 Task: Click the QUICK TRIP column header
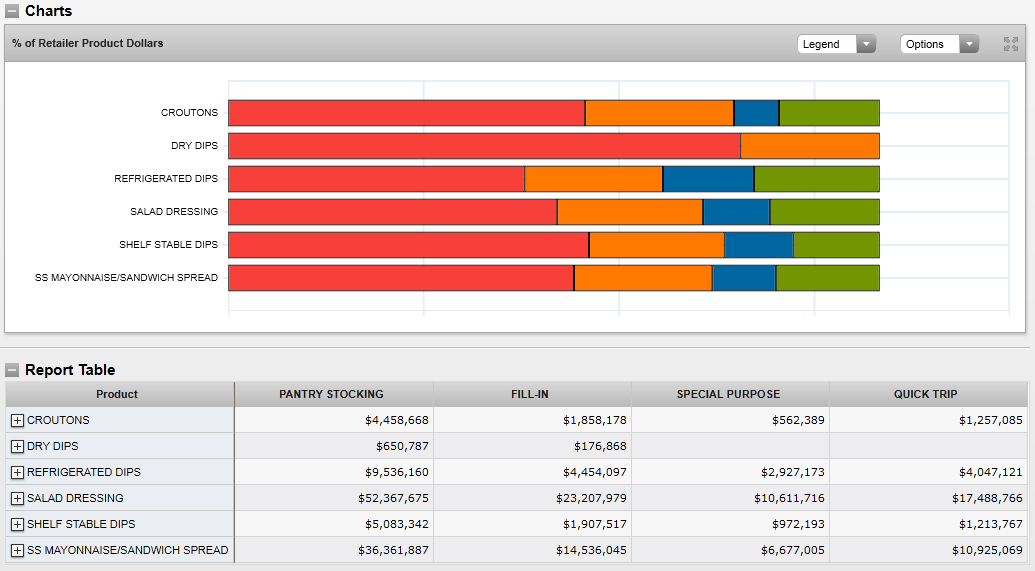[x=926, y=394]
